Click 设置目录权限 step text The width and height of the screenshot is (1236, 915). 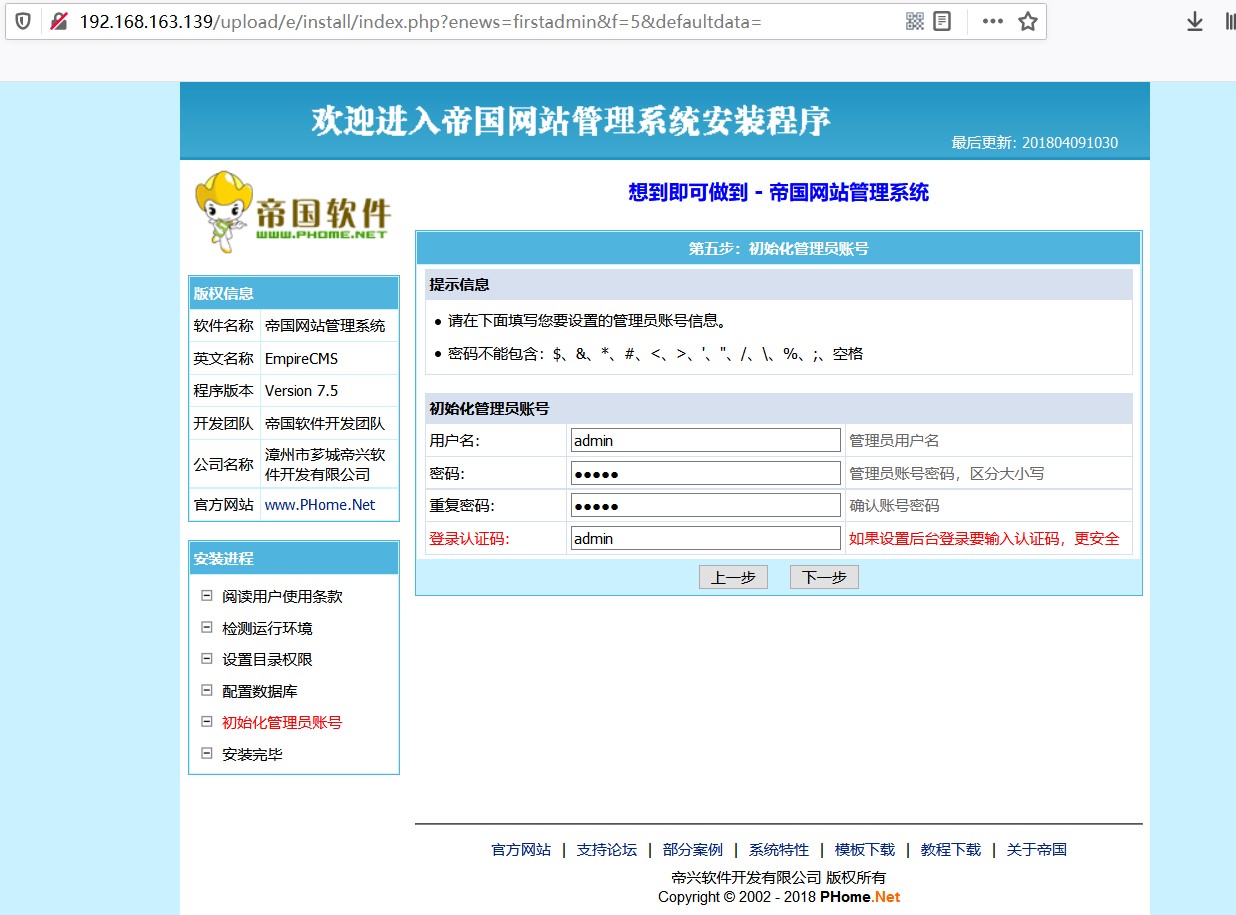[267, 659]
